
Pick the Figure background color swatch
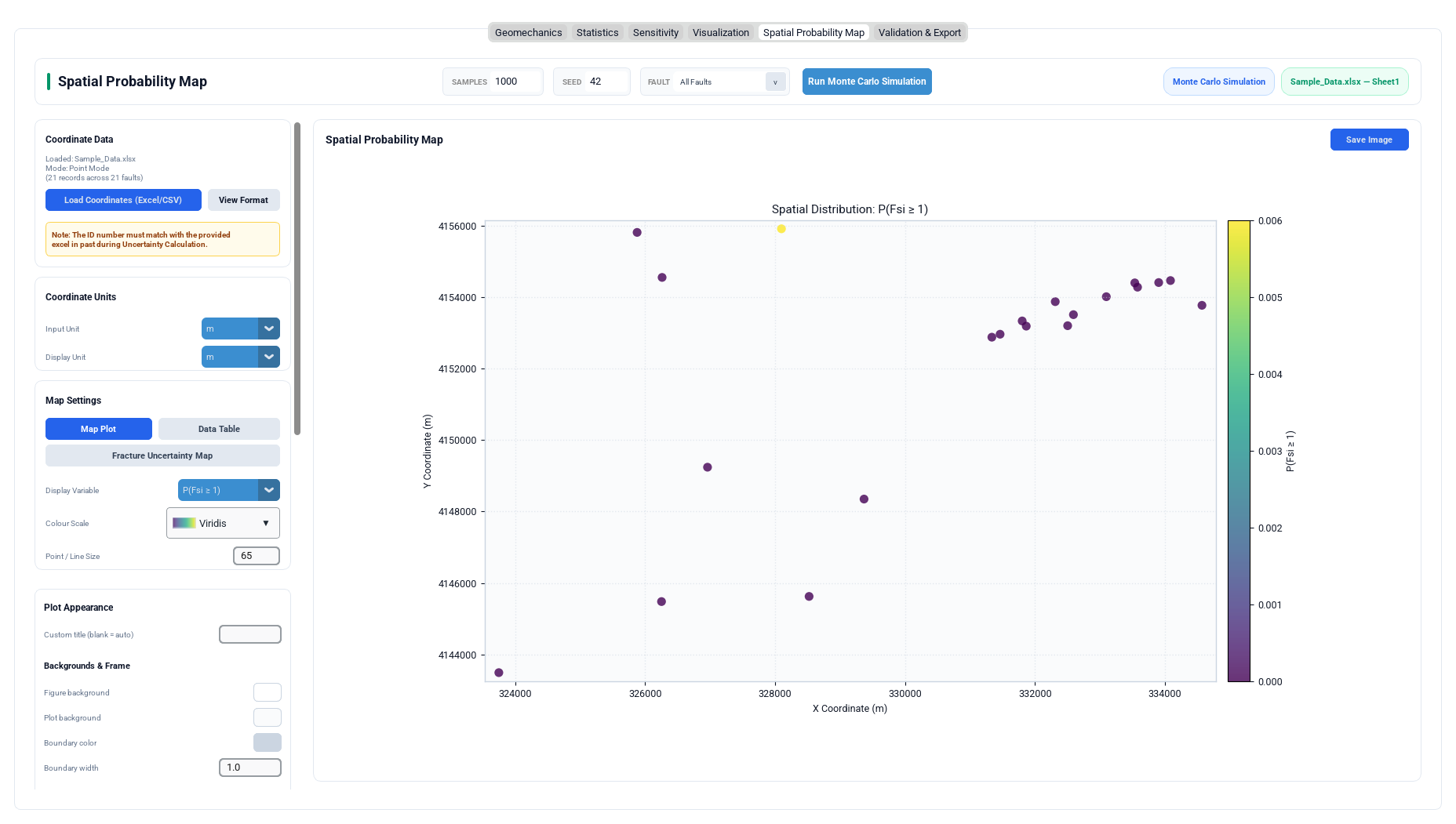click(x=267, y=692)
